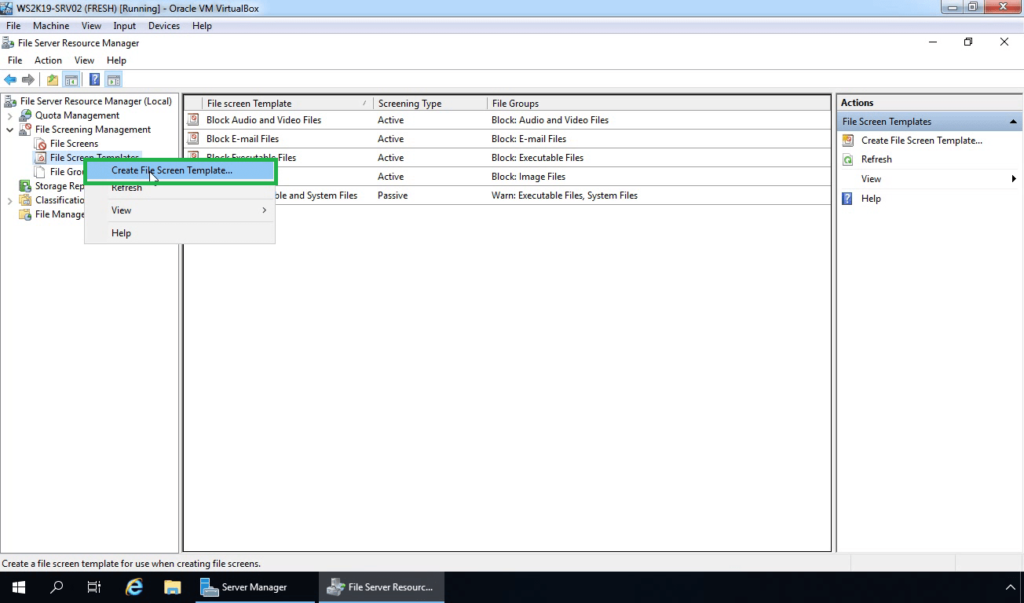Viewport: 1024px width, 603px height.
Task: Click the Back arrow toolbar icon
Action: click(x=10, y=80)
